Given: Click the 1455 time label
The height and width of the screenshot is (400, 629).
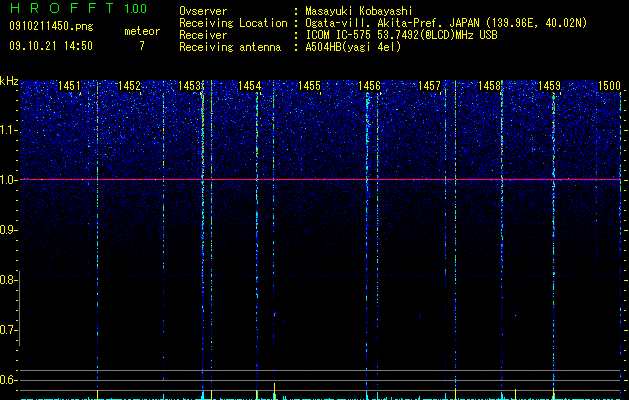Looking at the screenshot, I should pyautogui.click(x=309, y=86).
